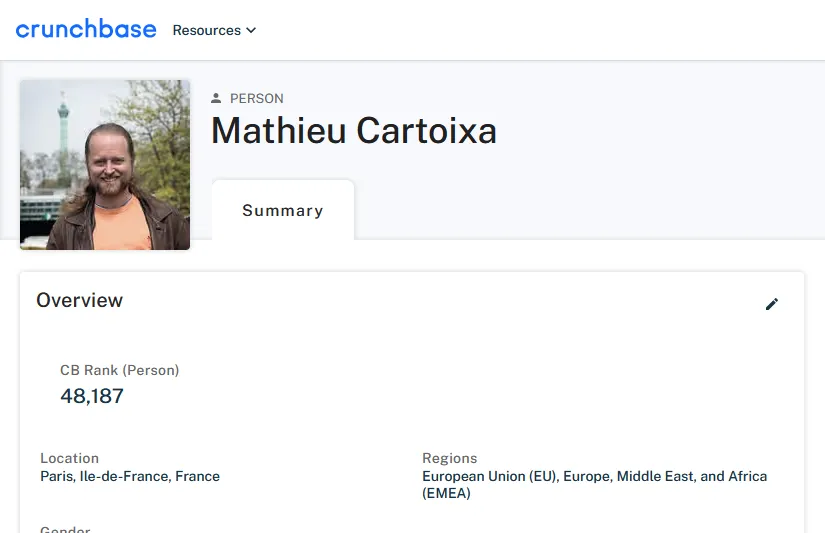Click the Bastille column in the photo
825x533 pixels.
63,124
